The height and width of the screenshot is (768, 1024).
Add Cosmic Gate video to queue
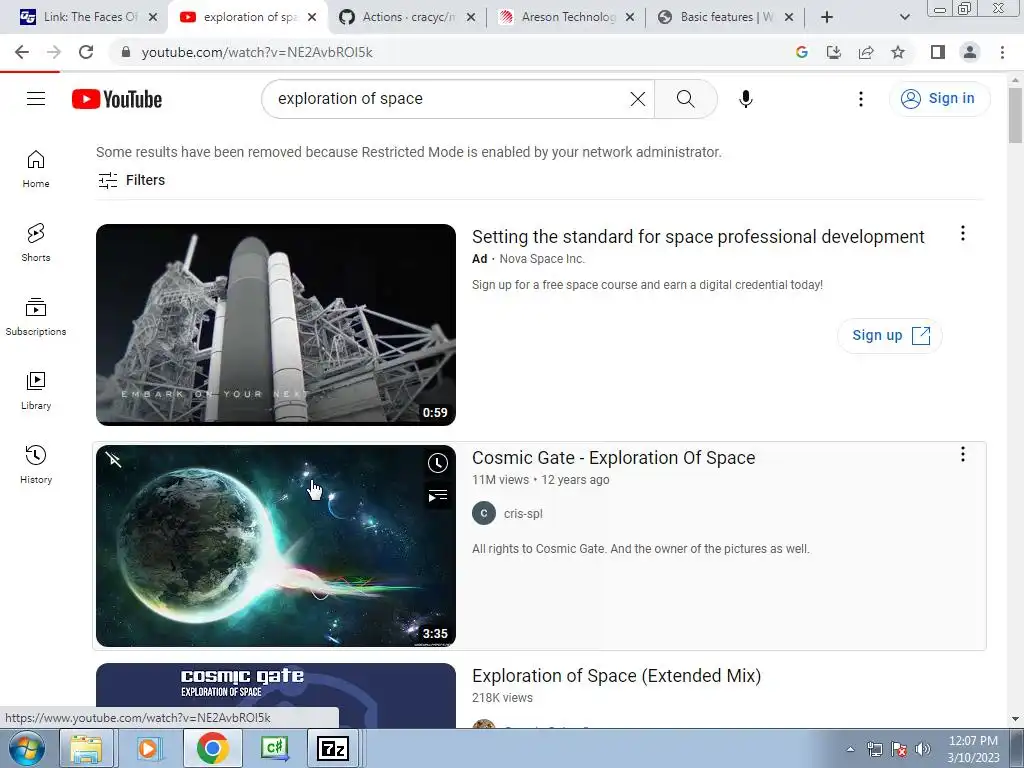(438, 496)
